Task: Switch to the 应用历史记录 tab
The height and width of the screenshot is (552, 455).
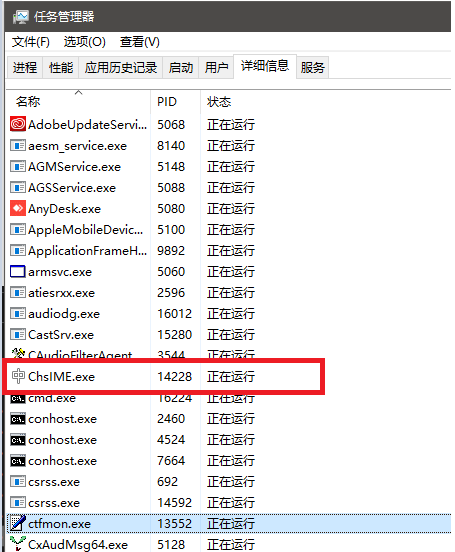Action: (x=121, y=67)
